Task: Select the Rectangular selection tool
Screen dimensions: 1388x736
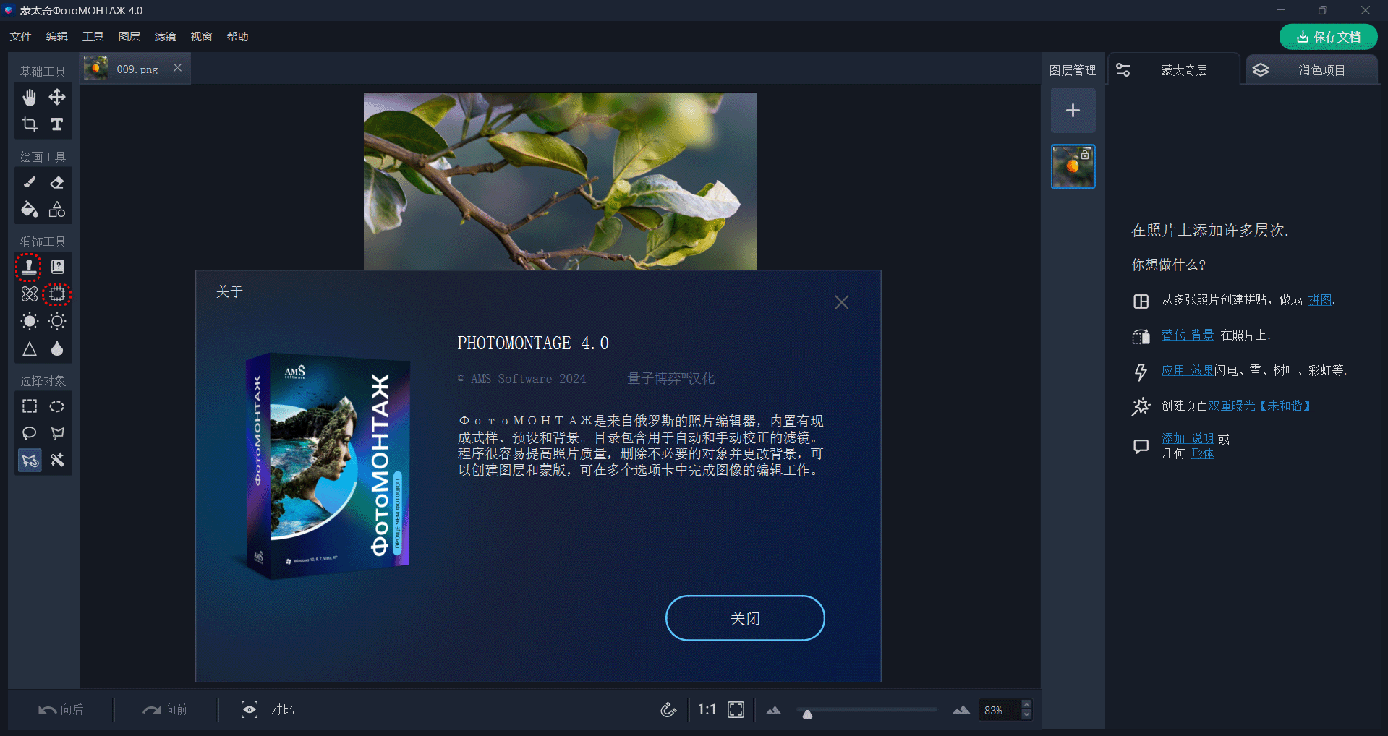Action: [x=30, y=406]
